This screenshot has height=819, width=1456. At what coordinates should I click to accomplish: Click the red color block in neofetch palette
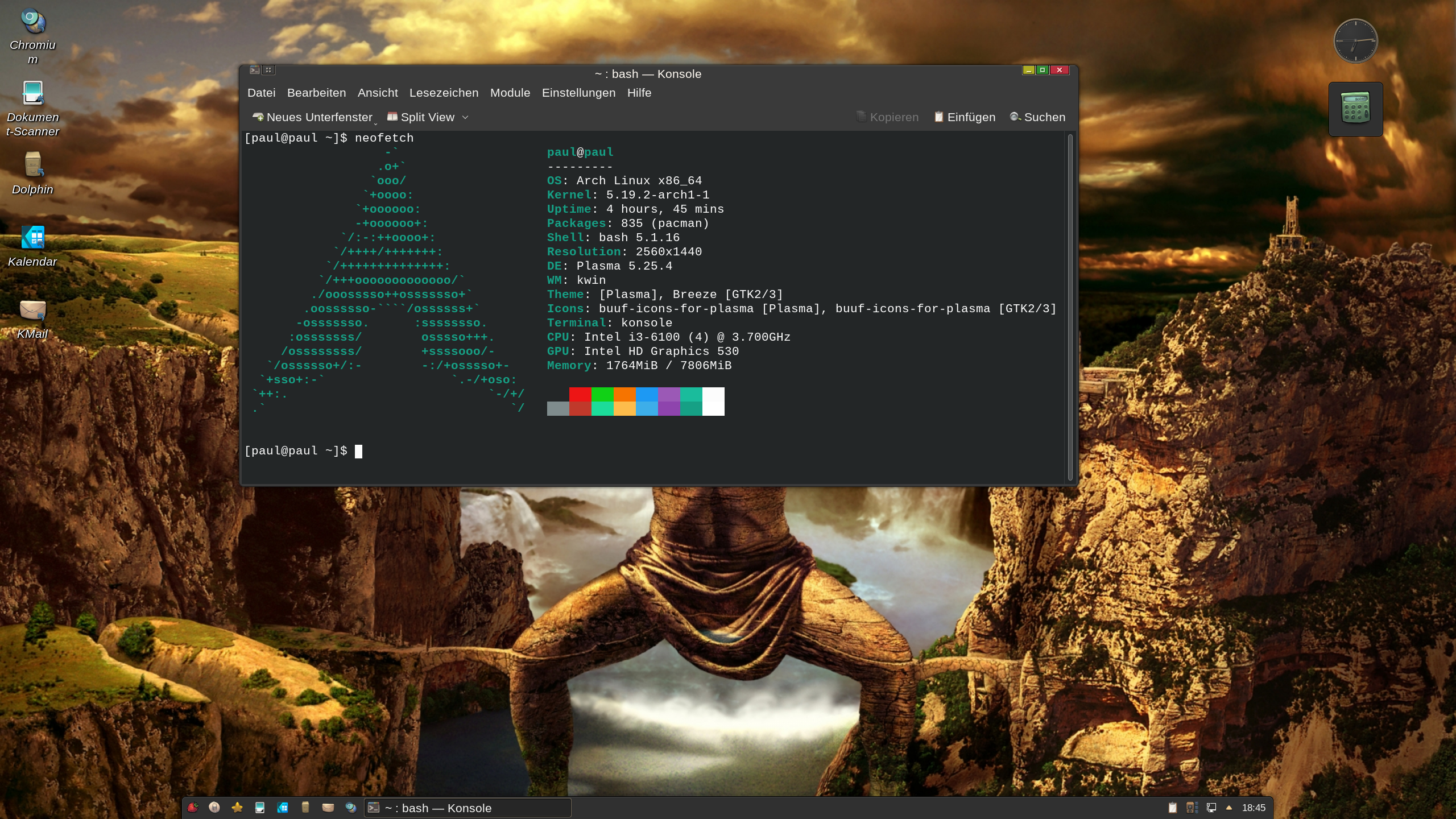(x=580, y=395)
